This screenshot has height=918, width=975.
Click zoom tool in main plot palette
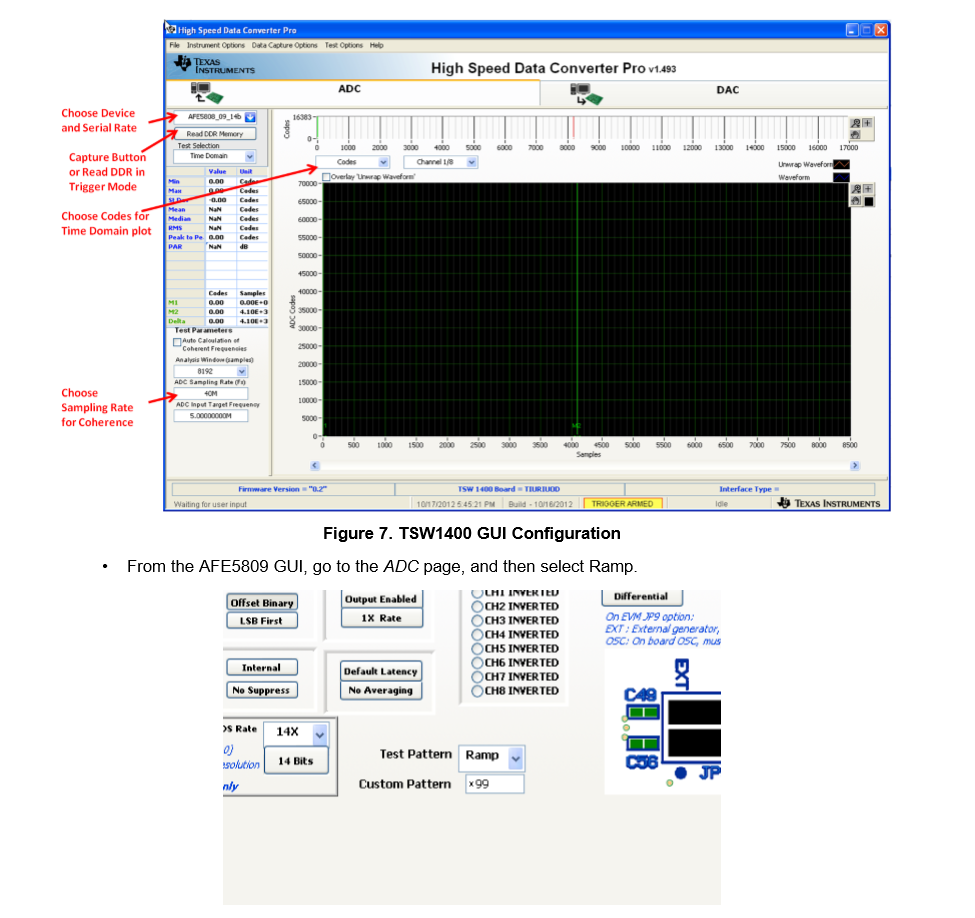pyautogui.click(x=856, y=189)
